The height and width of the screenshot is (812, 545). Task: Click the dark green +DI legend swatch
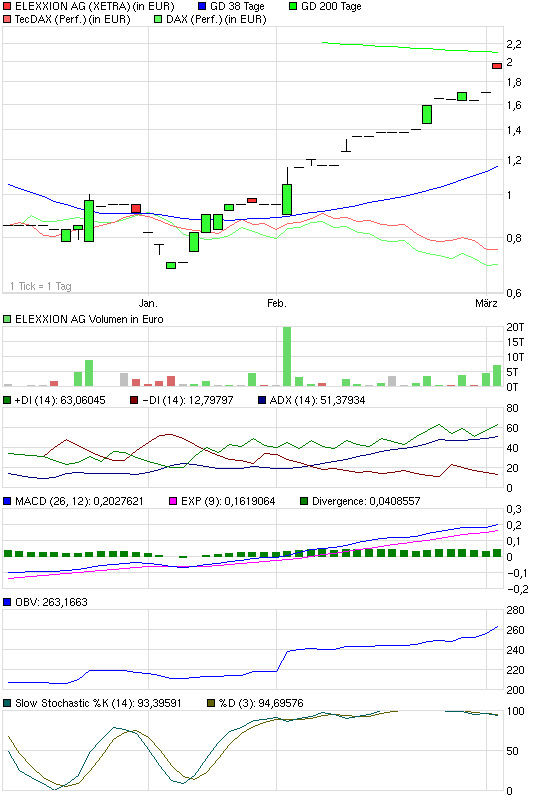[7, 400]
